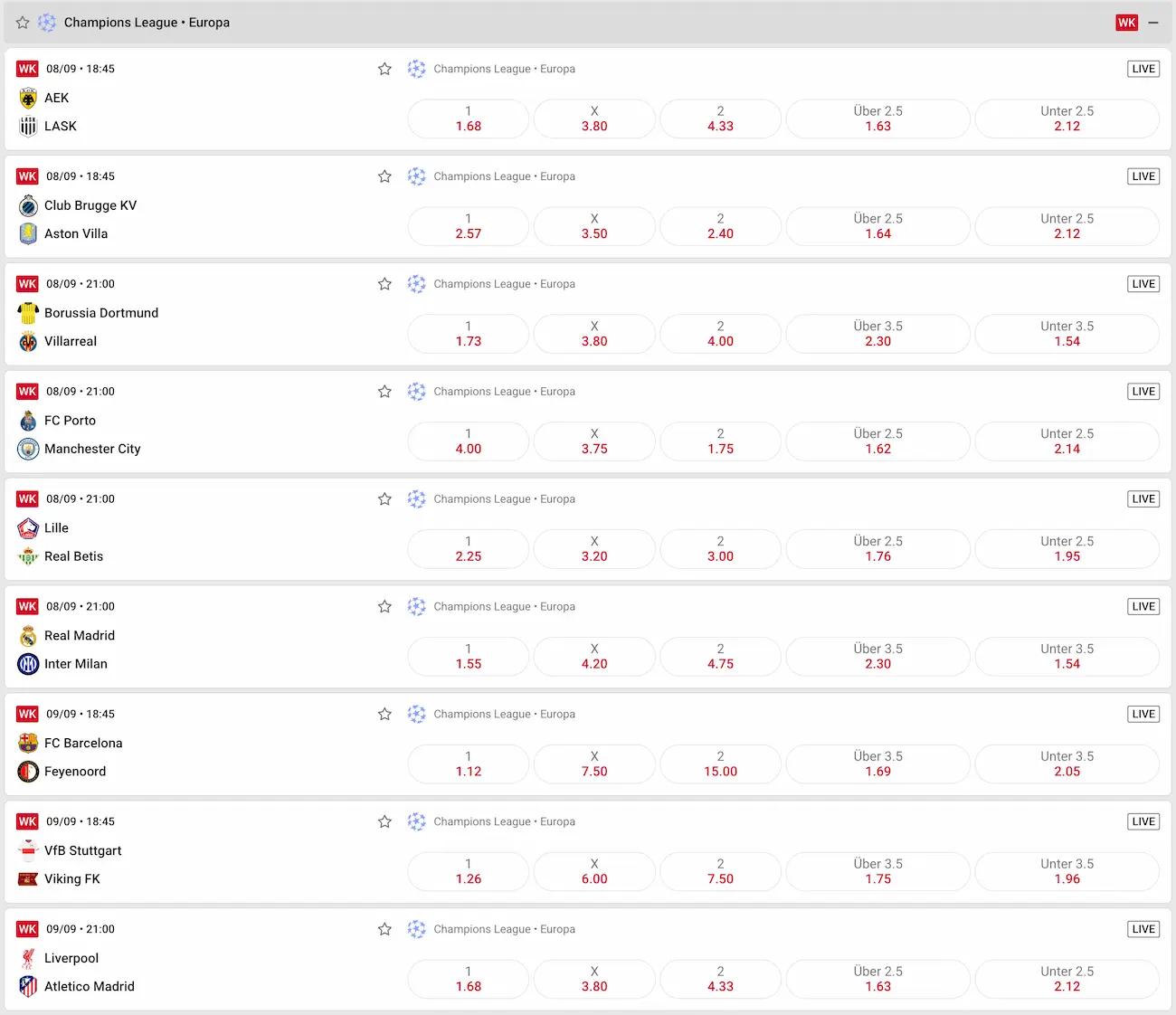Click the AEK team crest icon

point(28,98)
